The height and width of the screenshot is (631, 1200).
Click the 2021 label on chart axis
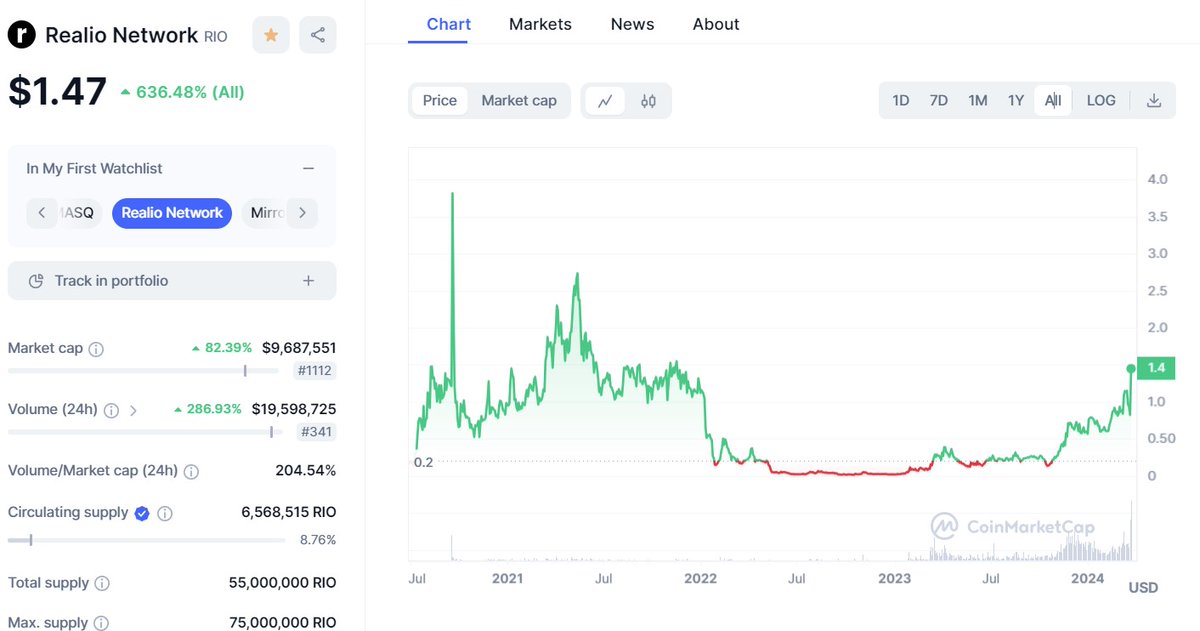pos(508,579)
